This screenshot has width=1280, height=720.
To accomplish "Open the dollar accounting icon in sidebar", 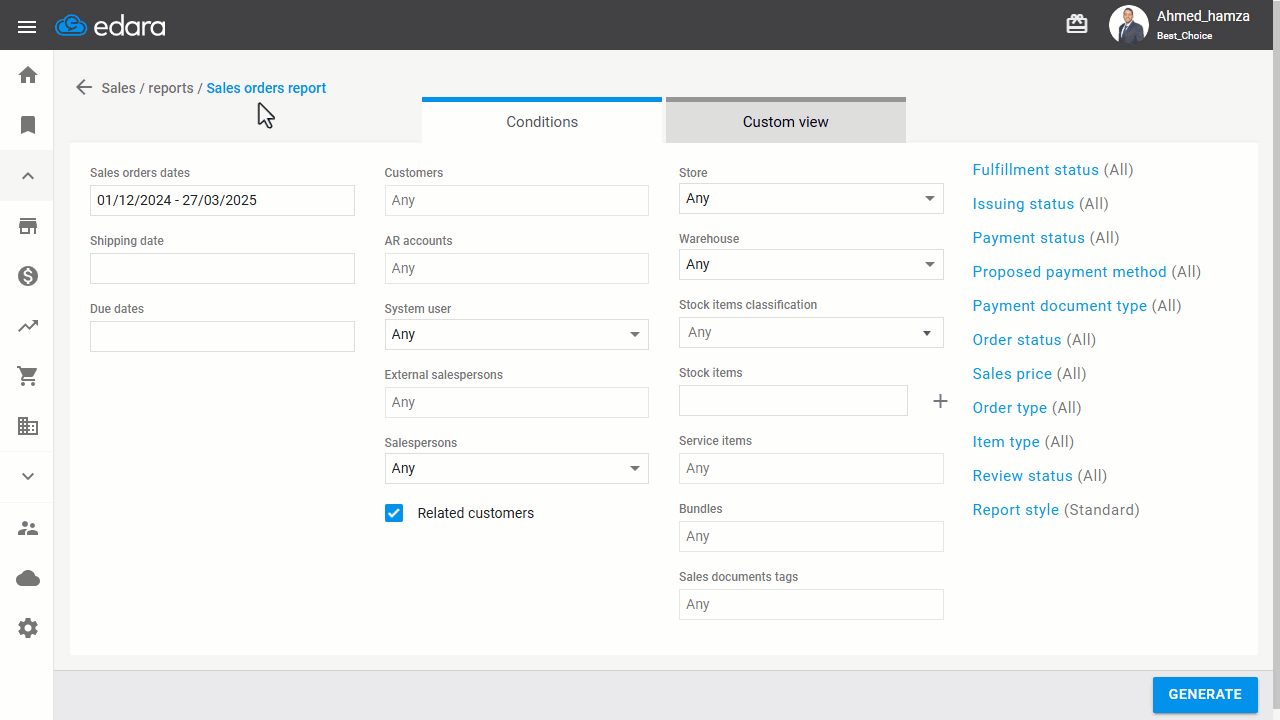I will click(28, 276).
